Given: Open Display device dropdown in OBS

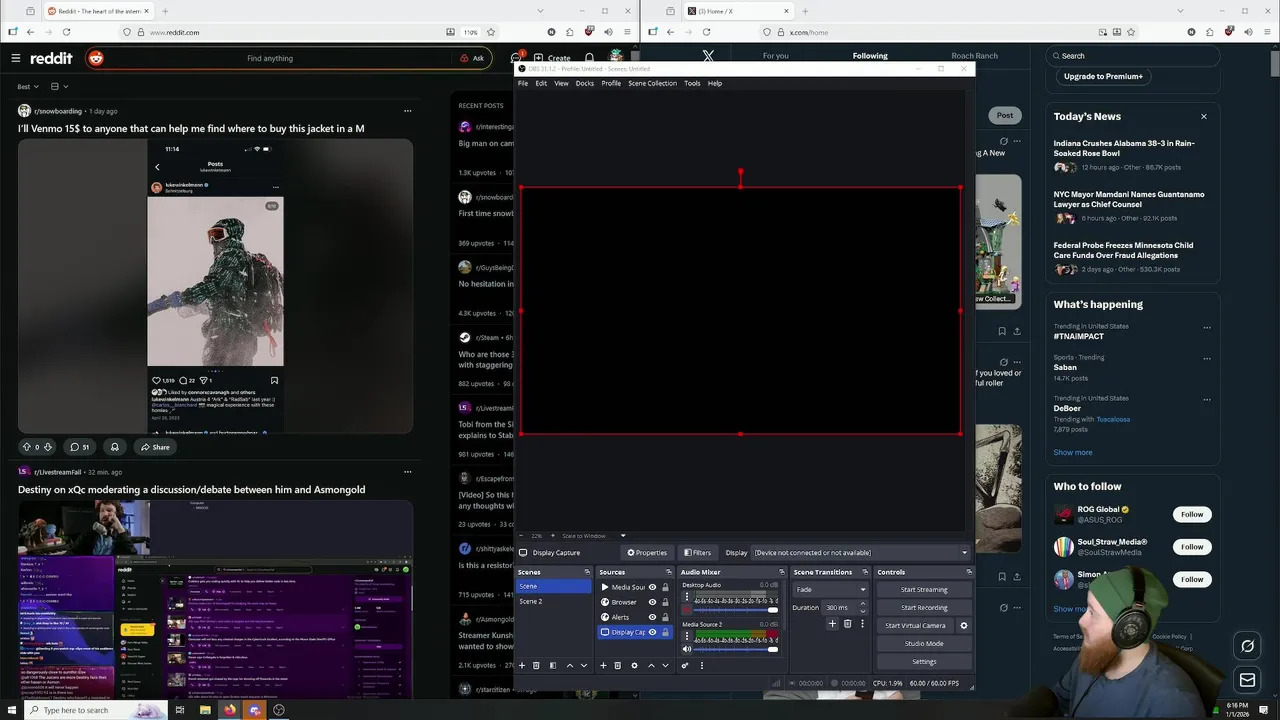Looking at the screenshot, I should [x=861, y=552].
